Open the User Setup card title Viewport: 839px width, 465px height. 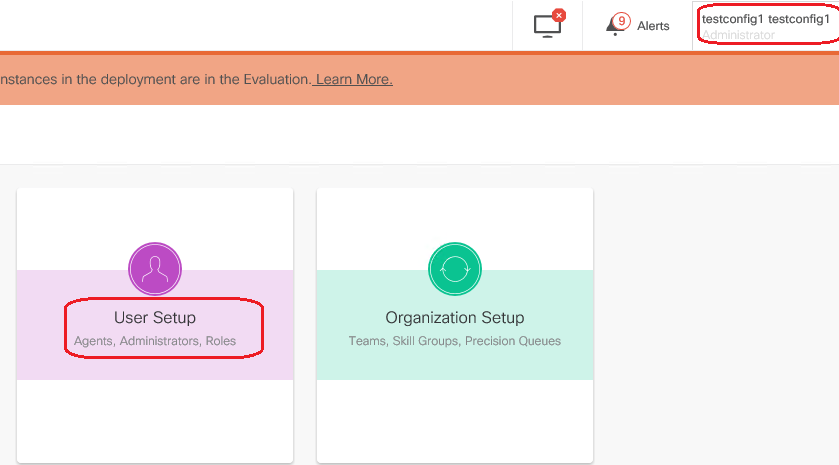click(x=155, y=317)
